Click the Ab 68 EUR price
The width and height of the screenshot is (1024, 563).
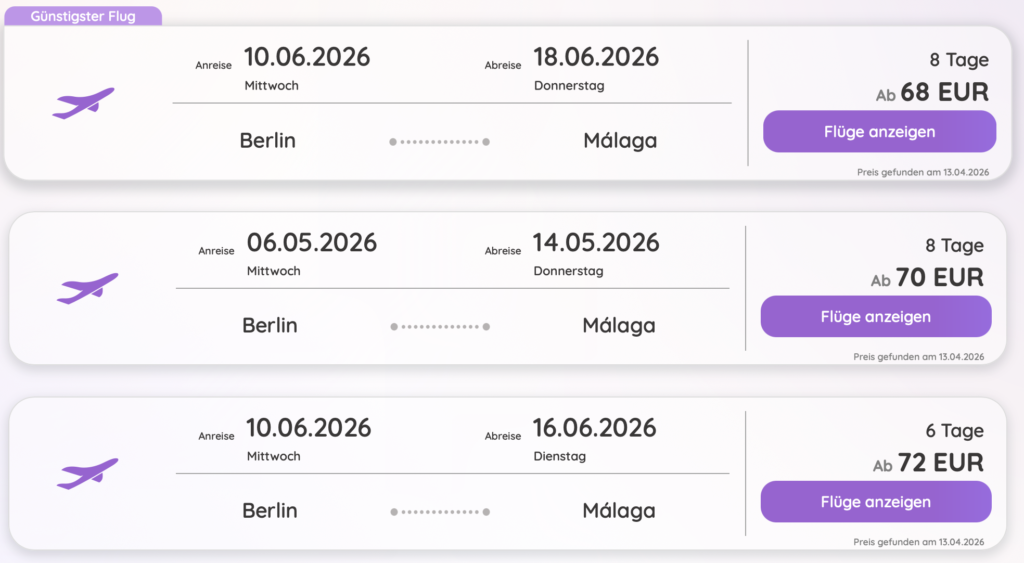[932, 93]
